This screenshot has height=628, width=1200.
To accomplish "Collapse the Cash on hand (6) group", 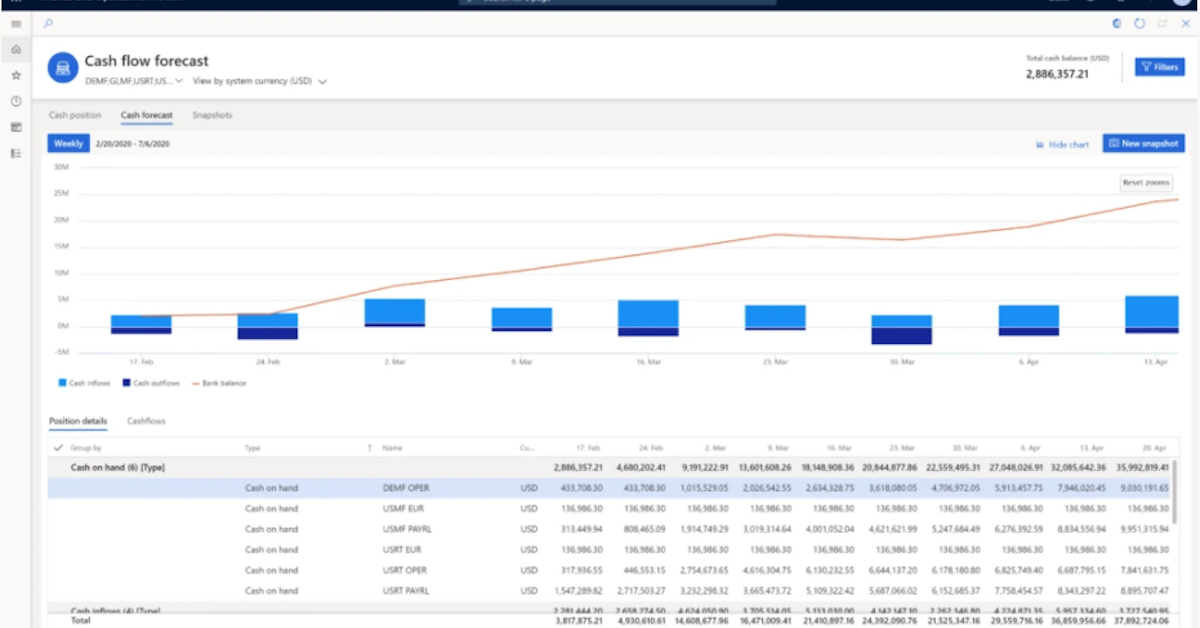I will pos(117,467).
